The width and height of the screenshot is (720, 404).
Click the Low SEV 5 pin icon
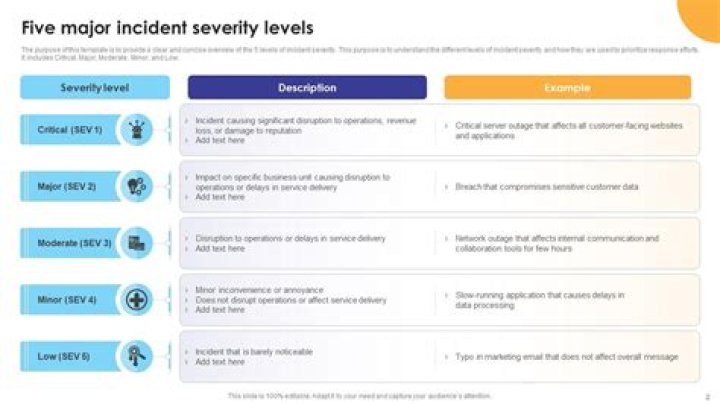click(x=136, y=356)
